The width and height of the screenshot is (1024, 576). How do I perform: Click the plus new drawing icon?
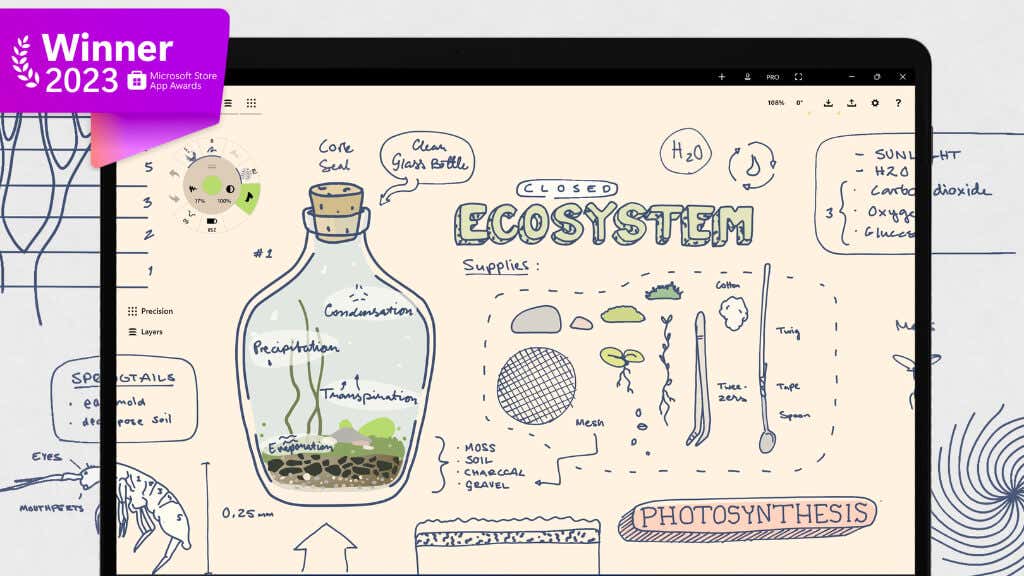[722, 76]
